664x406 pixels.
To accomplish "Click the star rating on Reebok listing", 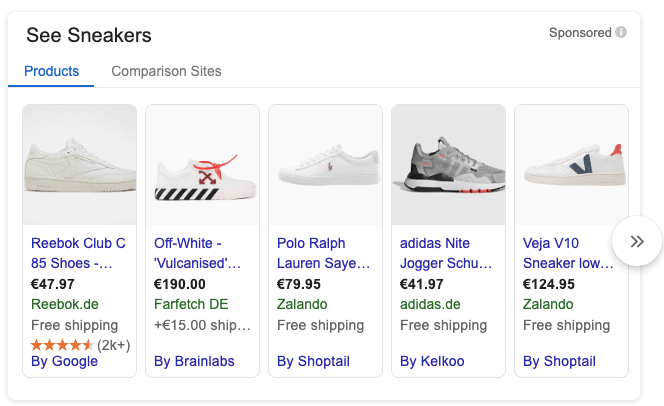I will (x=62, y=344).
